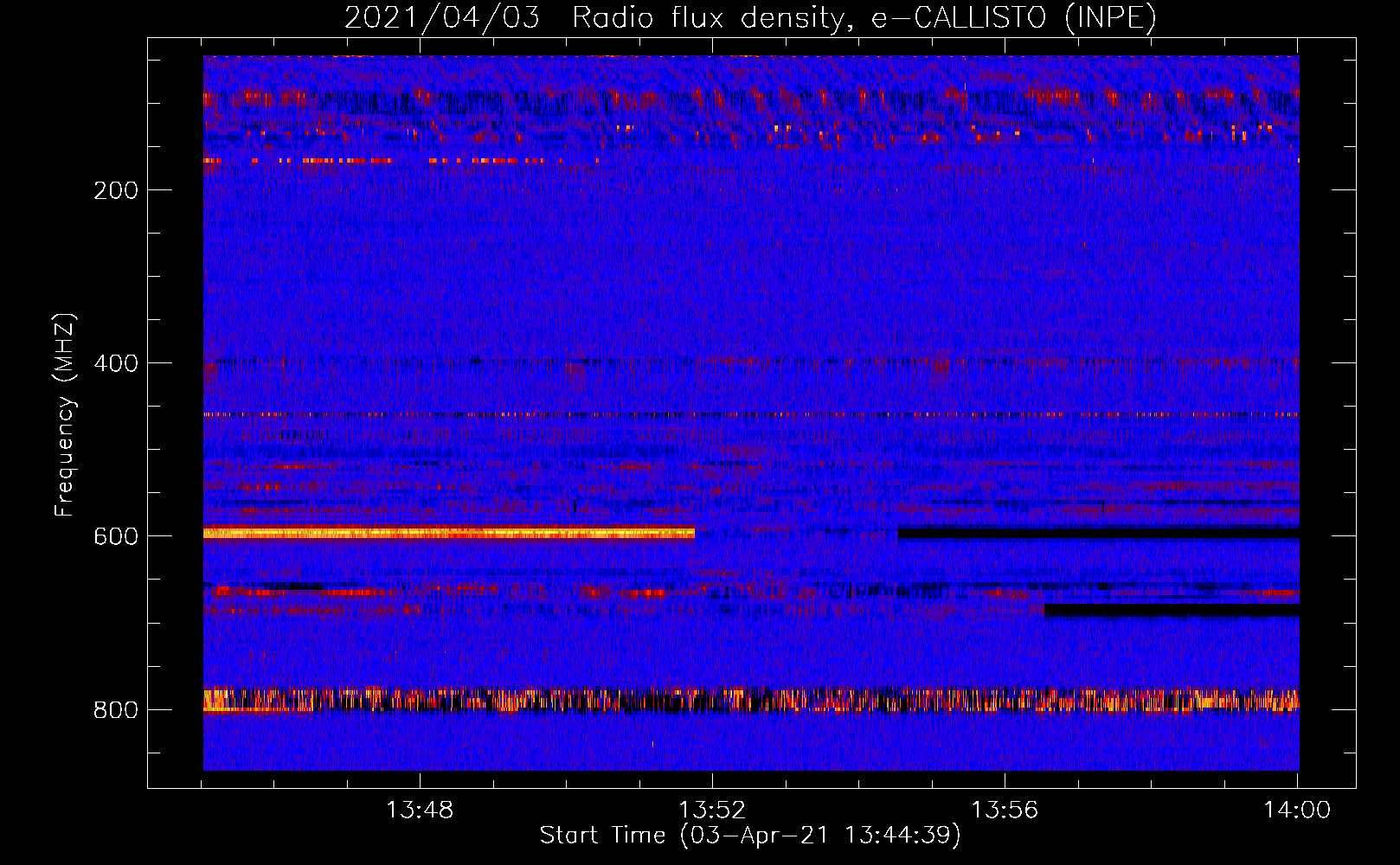Select the 400 frequency tick label

pos(116,363)
